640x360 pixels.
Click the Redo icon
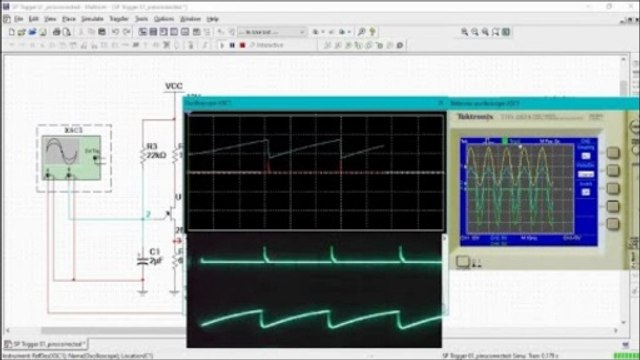[127, 32]
